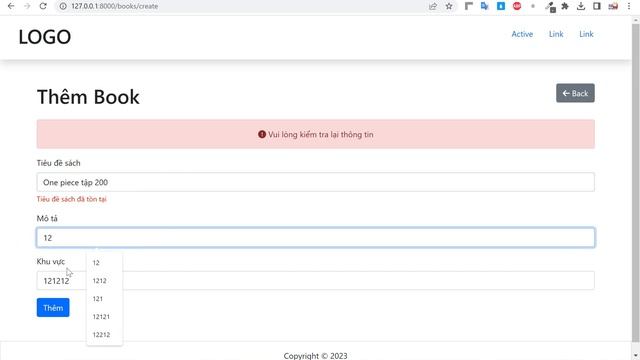Click the address bar URL
The height and width of the screenshot is (360, 640).
115,6
